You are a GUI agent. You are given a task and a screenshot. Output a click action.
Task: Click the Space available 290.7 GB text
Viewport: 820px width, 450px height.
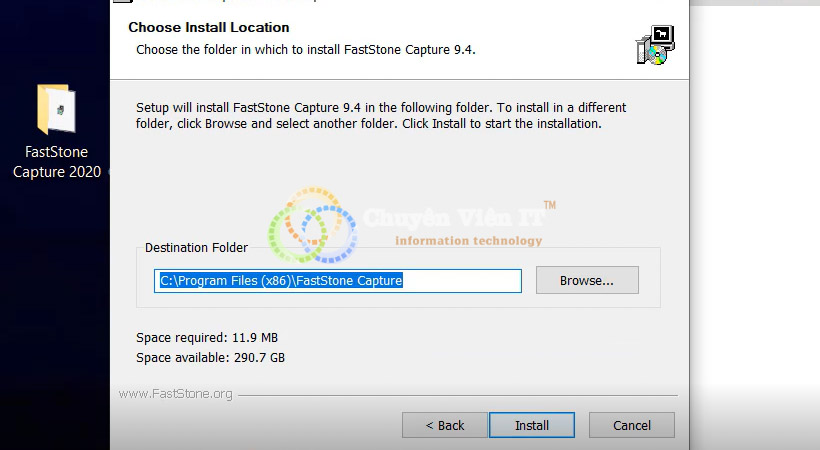click(210, 357)
